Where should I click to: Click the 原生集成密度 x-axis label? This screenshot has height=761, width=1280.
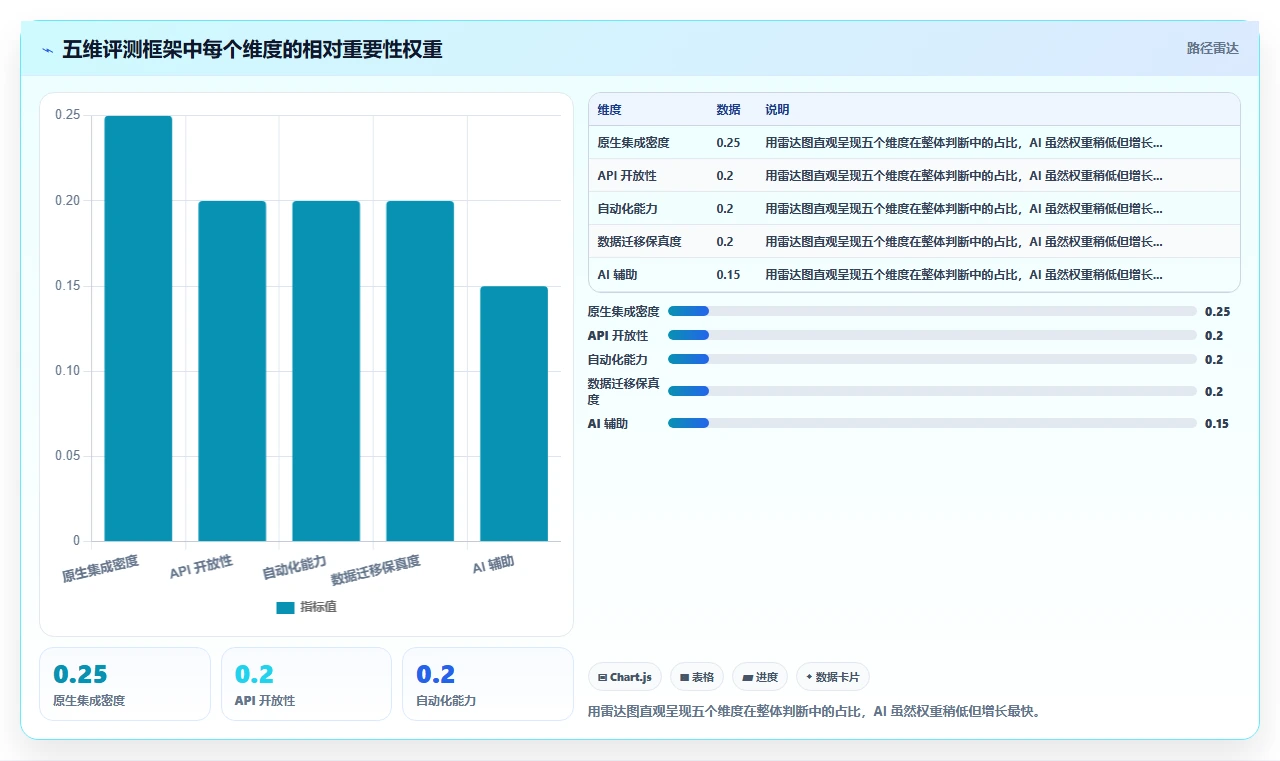tap(100, 567)
